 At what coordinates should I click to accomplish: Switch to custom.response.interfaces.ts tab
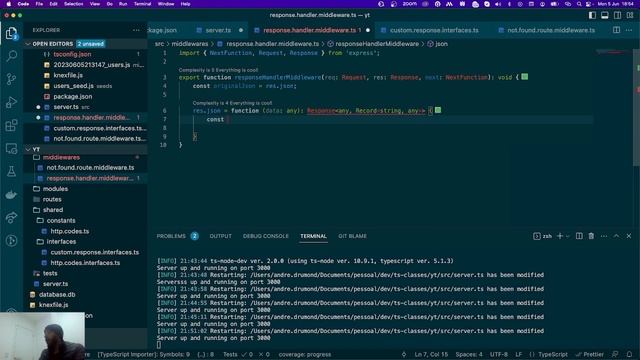[434, 30]
